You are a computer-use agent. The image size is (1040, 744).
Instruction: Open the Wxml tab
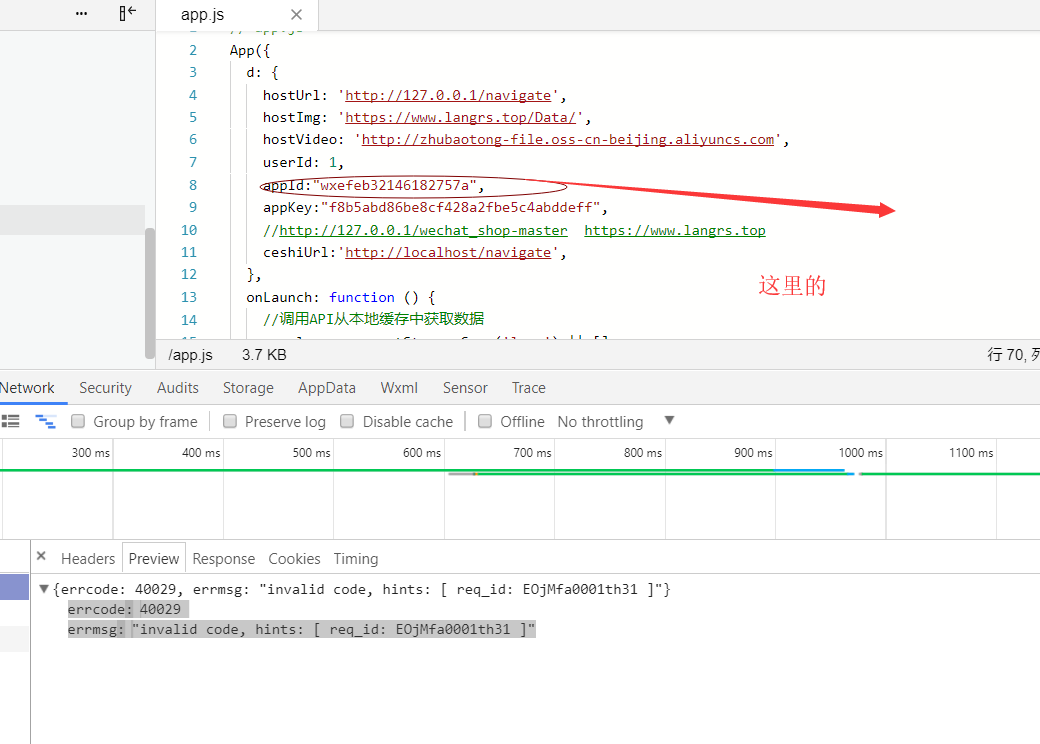click(399, 388)
